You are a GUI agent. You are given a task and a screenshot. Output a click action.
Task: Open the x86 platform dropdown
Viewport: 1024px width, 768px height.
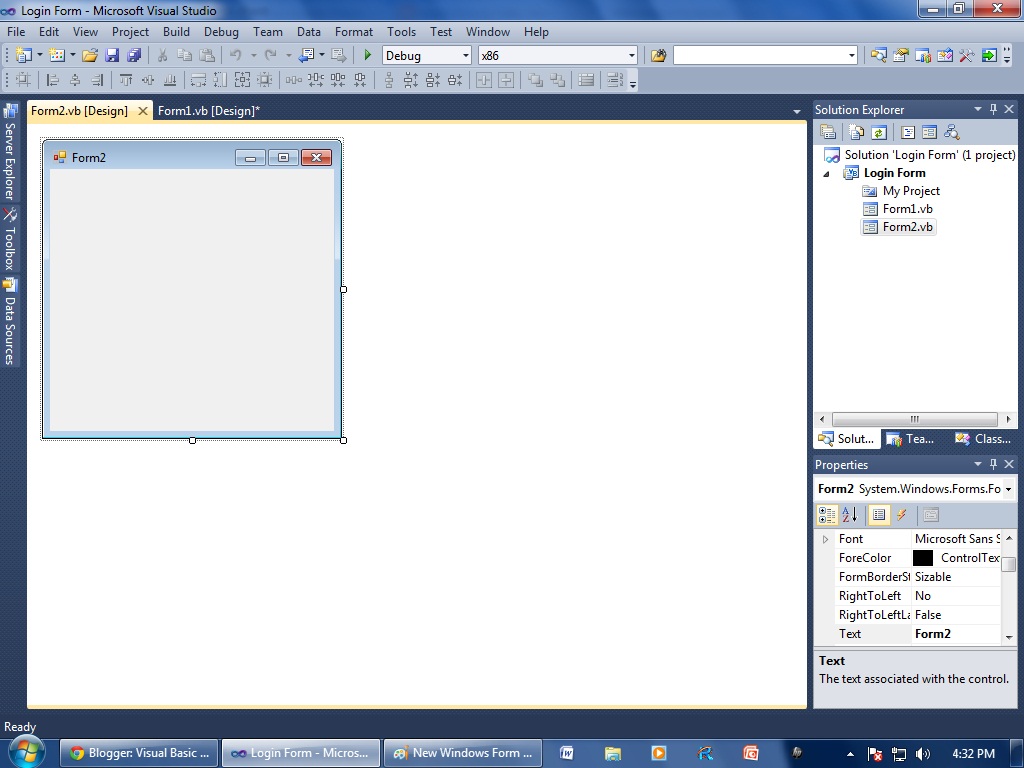click(634, 55)
